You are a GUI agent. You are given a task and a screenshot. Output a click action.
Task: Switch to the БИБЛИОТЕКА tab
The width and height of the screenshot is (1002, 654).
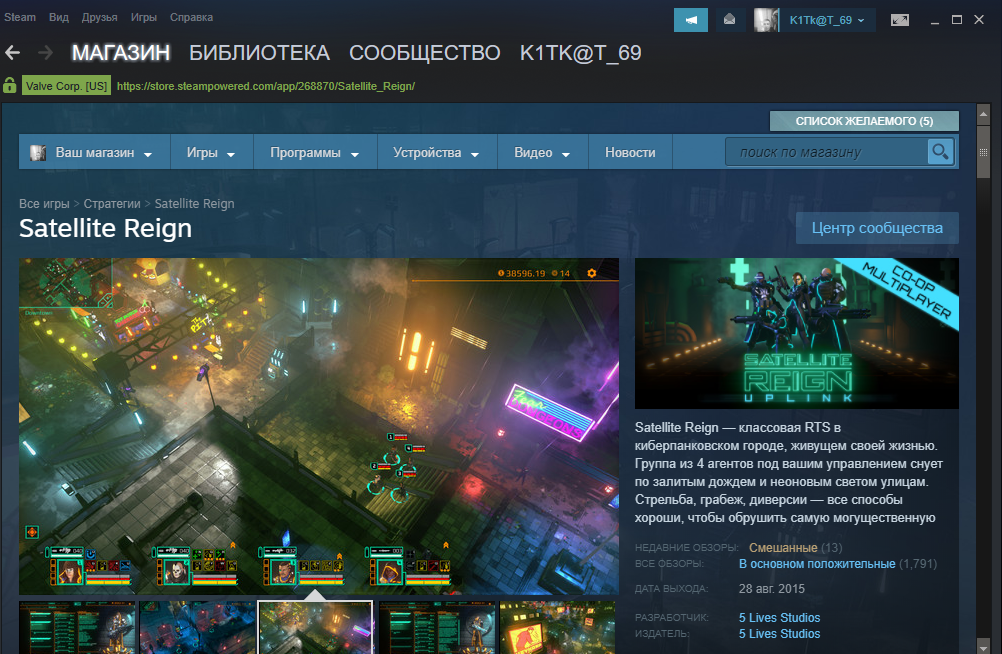click(x=259, y=52)
